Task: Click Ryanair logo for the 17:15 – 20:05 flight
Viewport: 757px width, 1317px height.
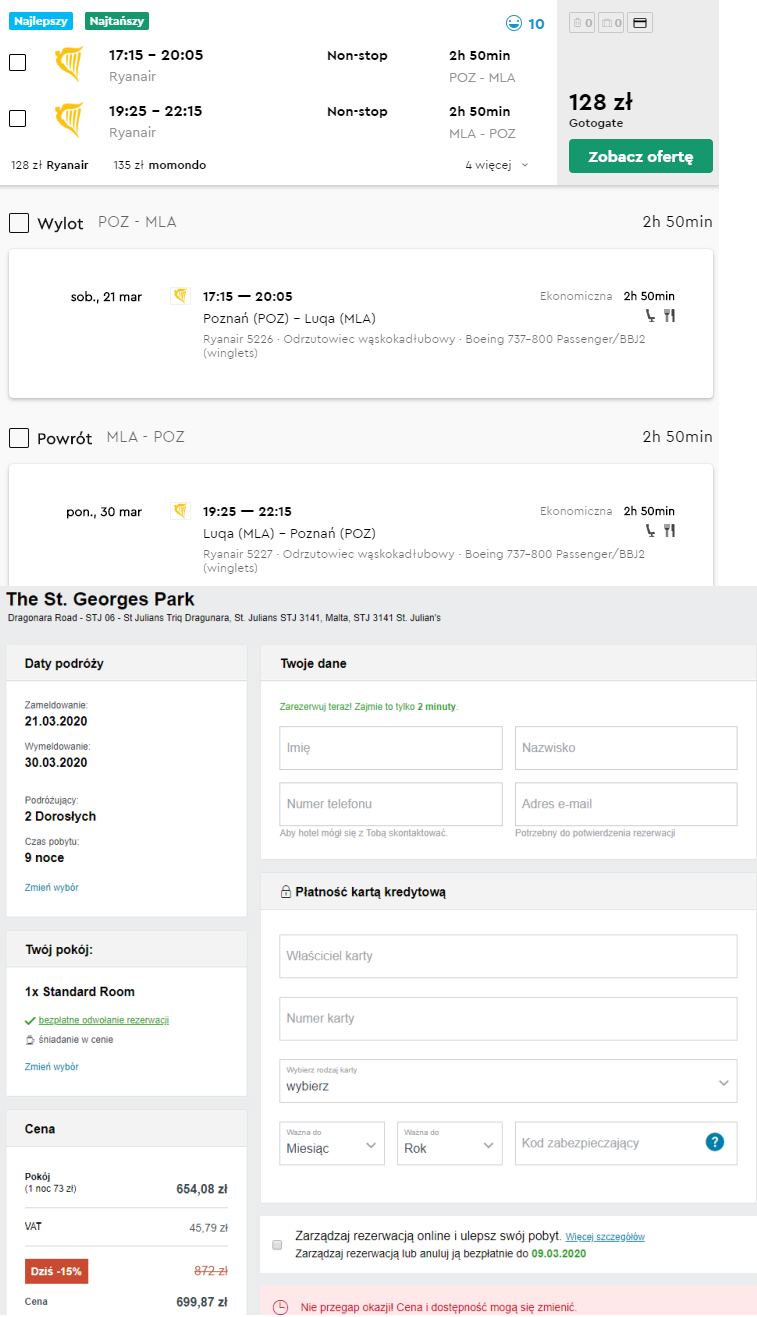Action: [x=68, y=64]
